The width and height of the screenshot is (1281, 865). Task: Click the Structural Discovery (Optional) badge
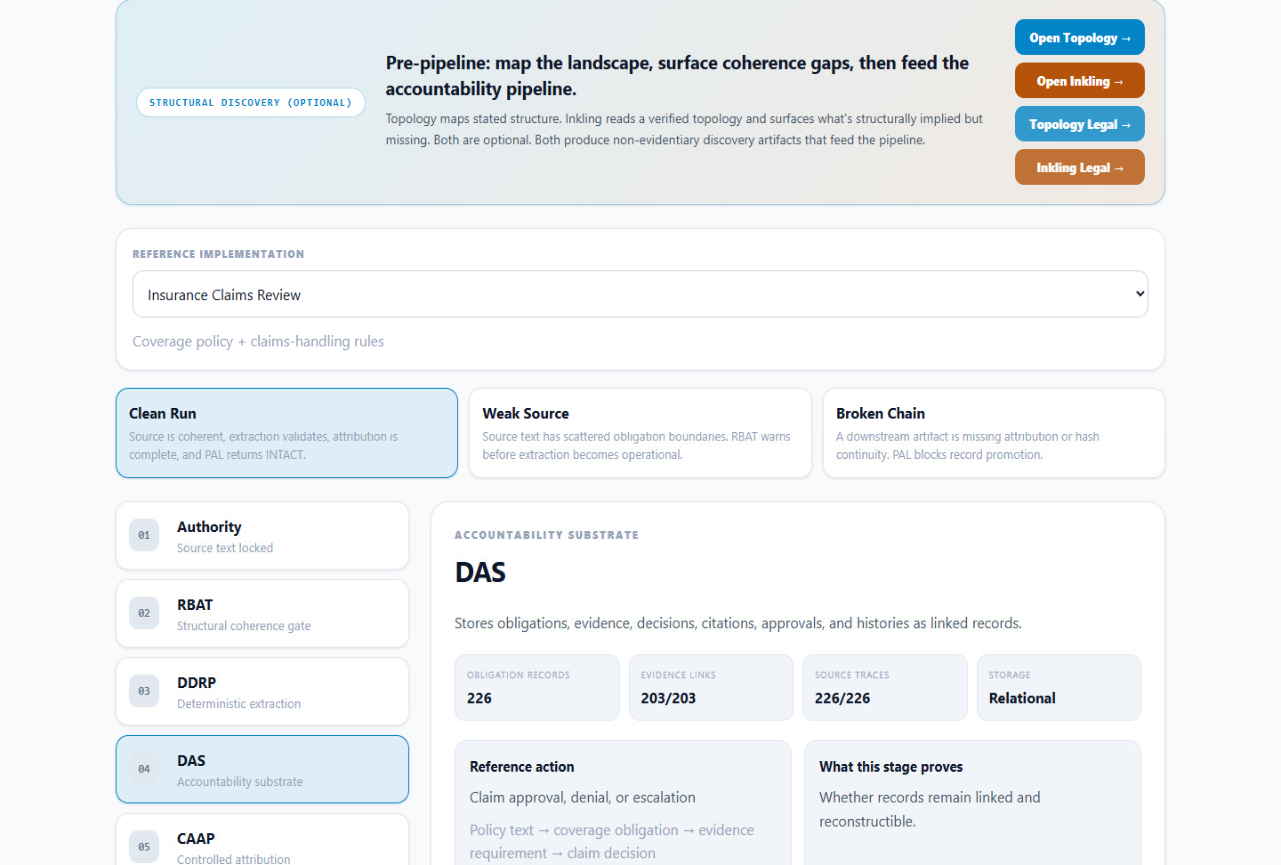[251, 102]
